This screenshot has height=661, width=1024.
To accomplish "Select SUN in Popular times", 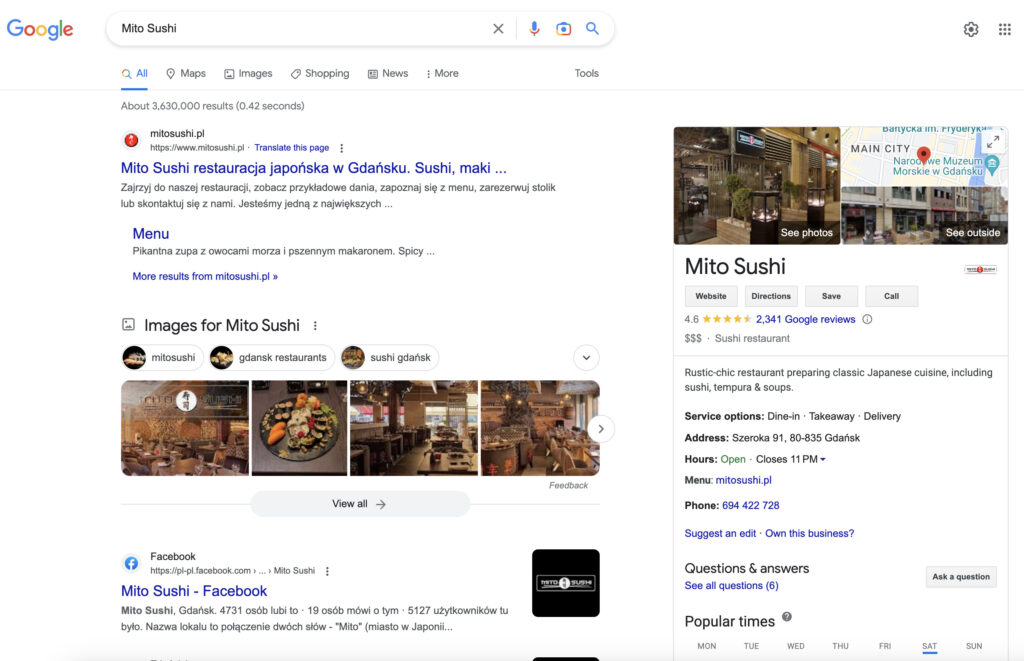I will point(974,646).
